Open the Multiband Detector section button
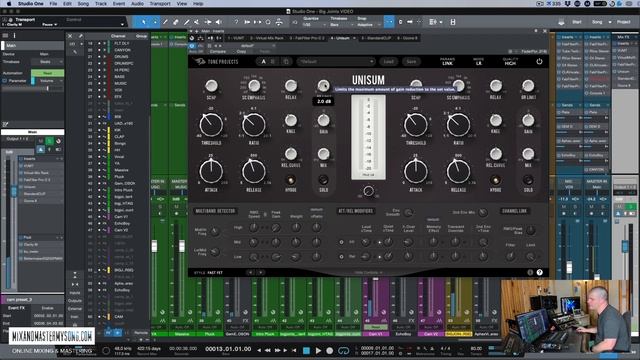Screen dimensions: 640x360 coord(215,211)
